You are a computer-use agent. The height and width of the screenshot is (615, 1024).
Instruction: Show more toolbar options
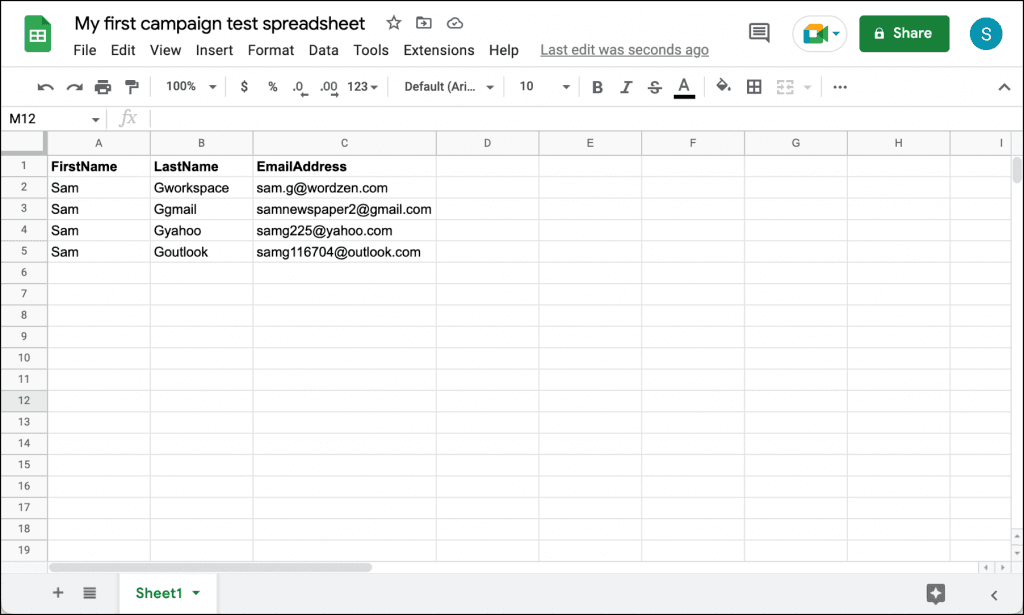840,87
